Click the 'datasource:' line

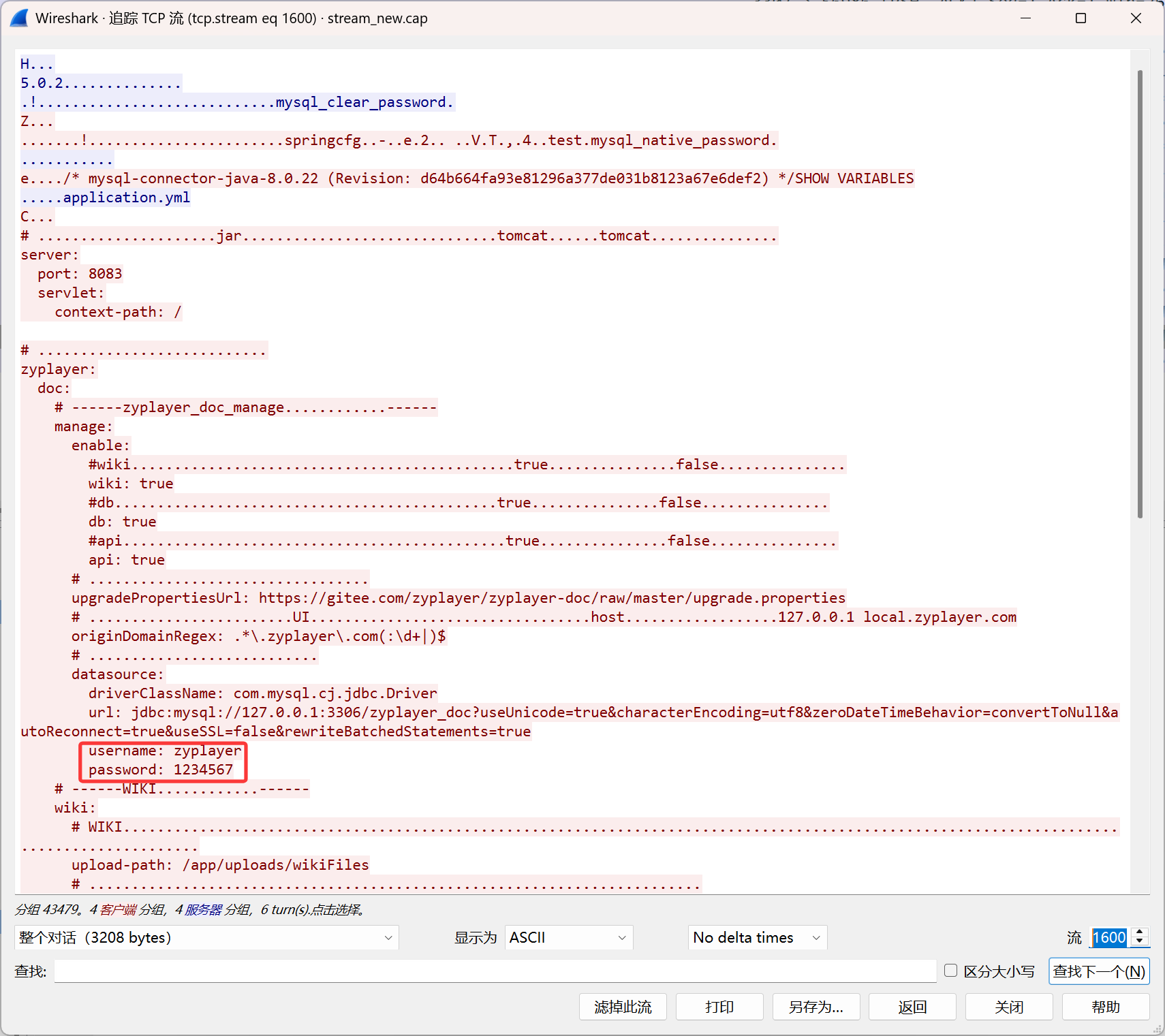(x=118, y=674)
